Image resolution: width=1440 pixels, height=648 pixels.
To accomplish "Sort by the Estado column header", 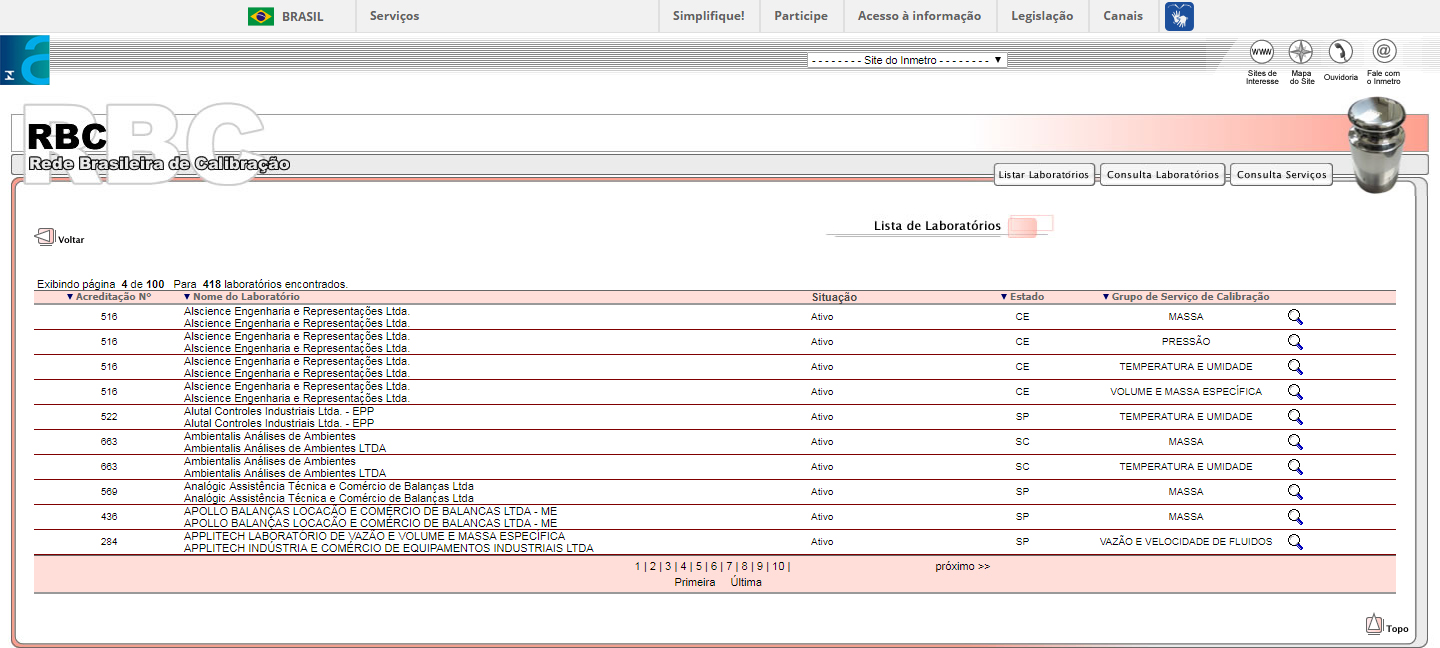I will click(1025, 297).
